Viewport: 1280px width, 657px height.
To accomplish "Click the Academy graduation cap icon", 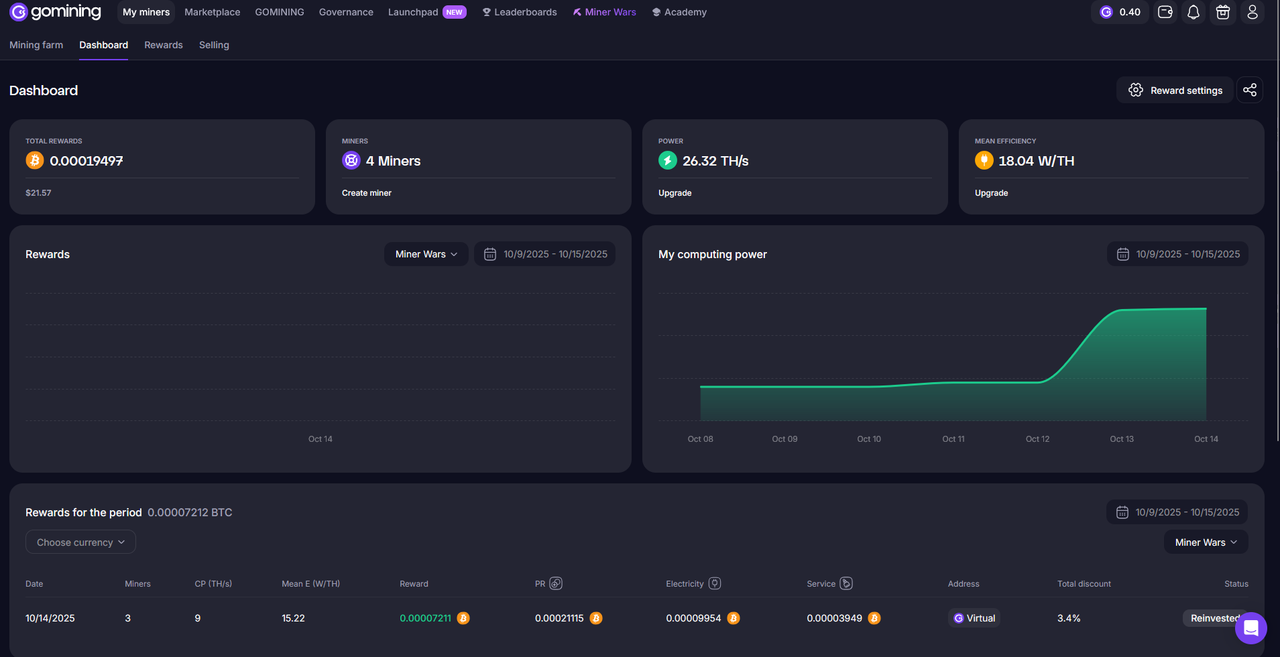I will click(656, 12).
